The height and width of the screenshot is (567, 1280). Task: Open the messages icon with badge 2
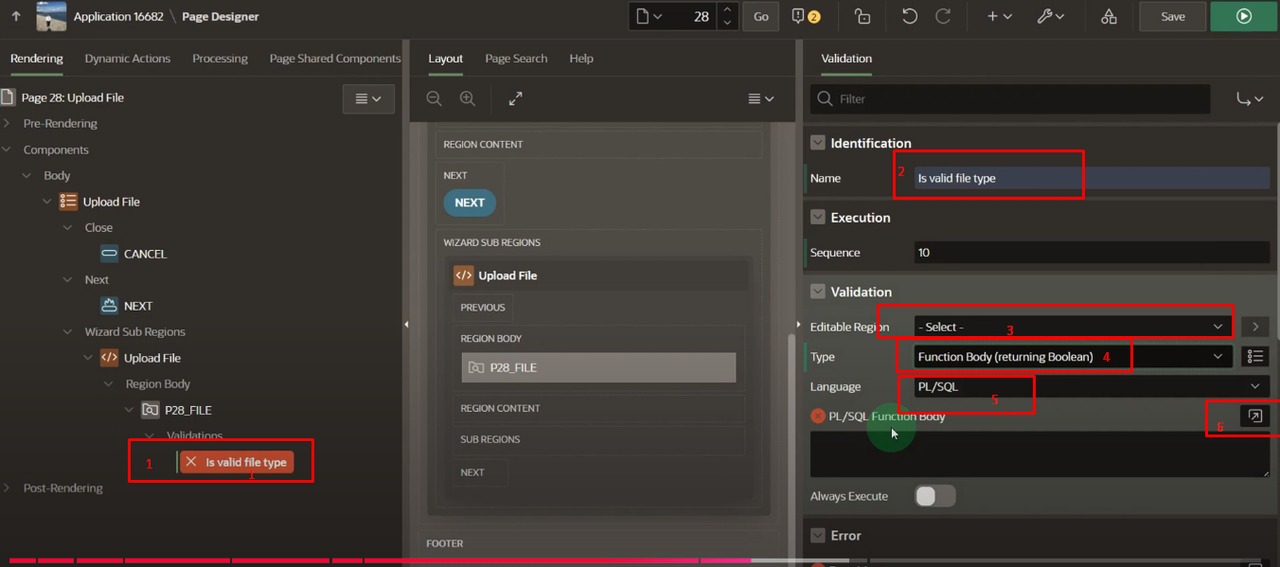click(x=805, y=16)
